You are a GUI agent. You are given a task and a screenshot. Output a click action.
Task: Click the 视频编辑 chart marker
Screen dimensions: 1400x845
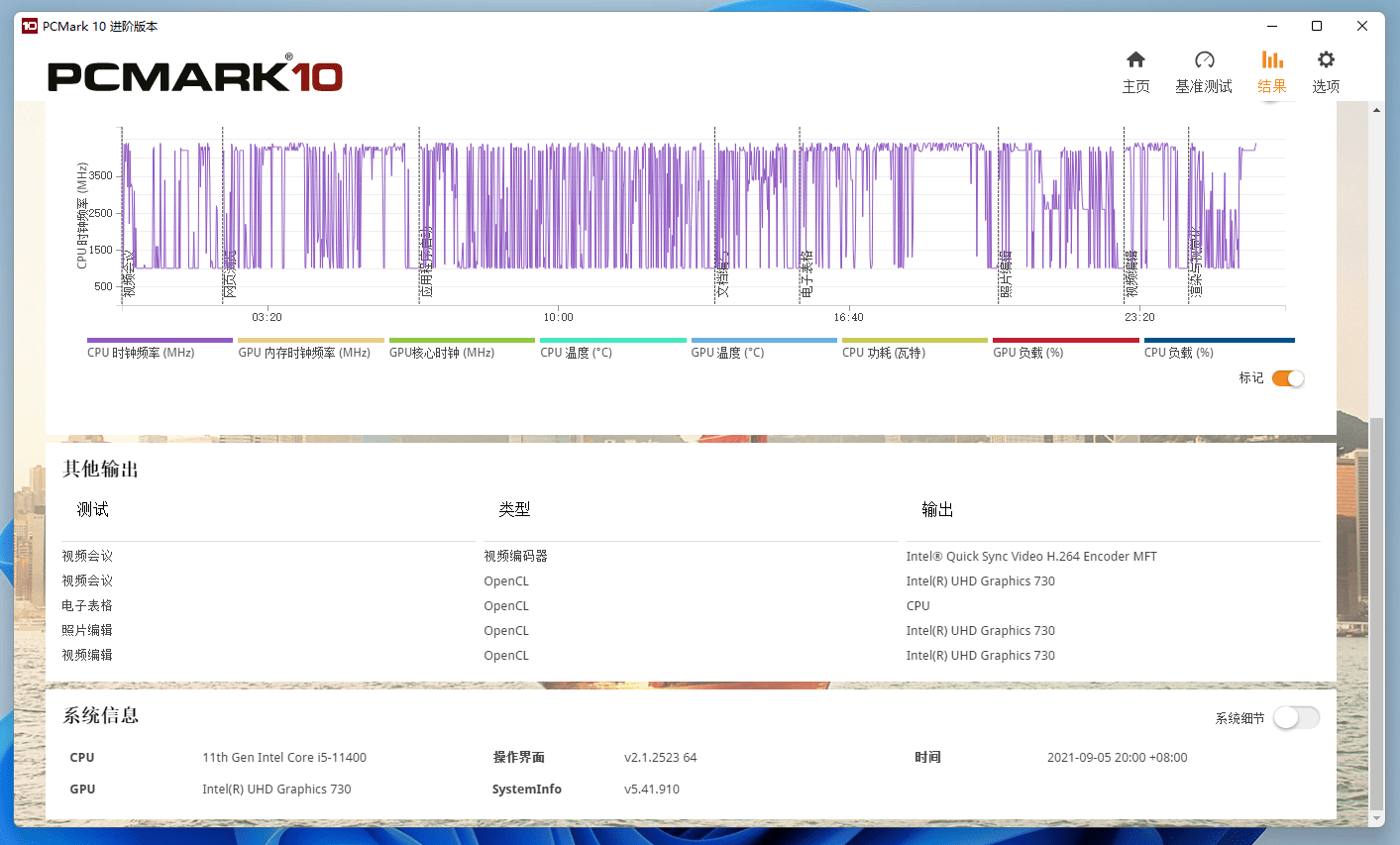(x=1131, y=273)
